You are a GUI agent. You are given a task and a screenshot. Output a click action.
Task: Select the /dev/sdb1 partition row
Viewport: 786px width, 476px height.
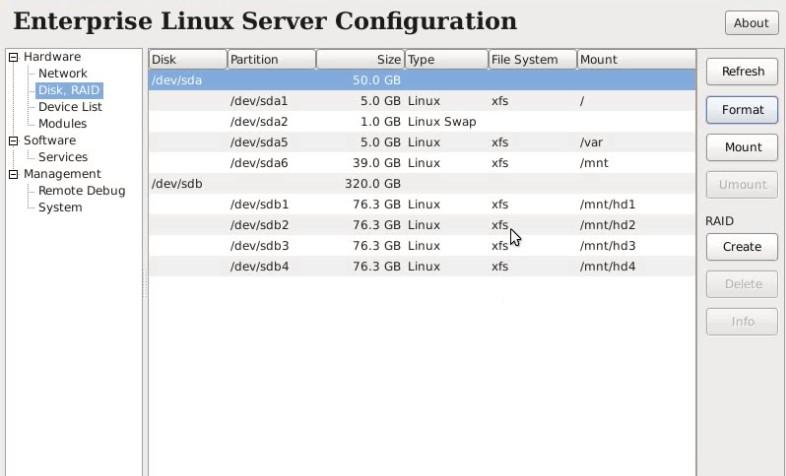click(x=422, y=204)
